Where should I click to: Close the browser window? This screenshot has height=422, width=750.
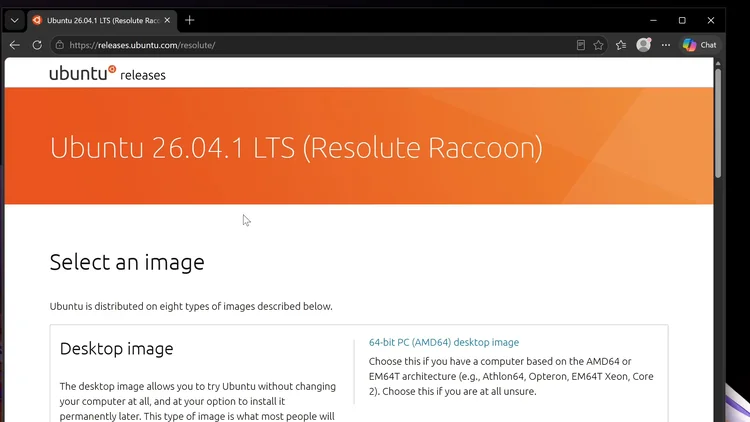point(711,20)
